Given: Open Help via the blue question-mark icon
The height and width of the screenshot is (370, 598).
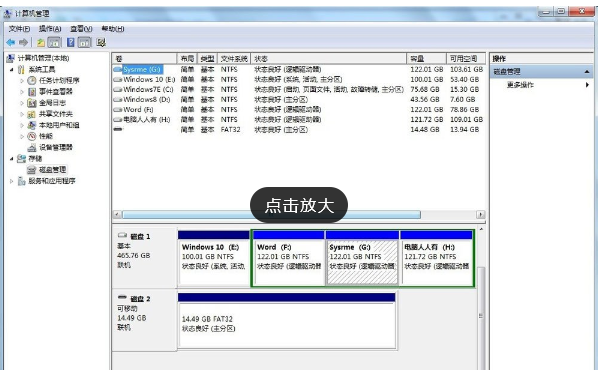Looking at the screenshot, I should click(71, 42).
